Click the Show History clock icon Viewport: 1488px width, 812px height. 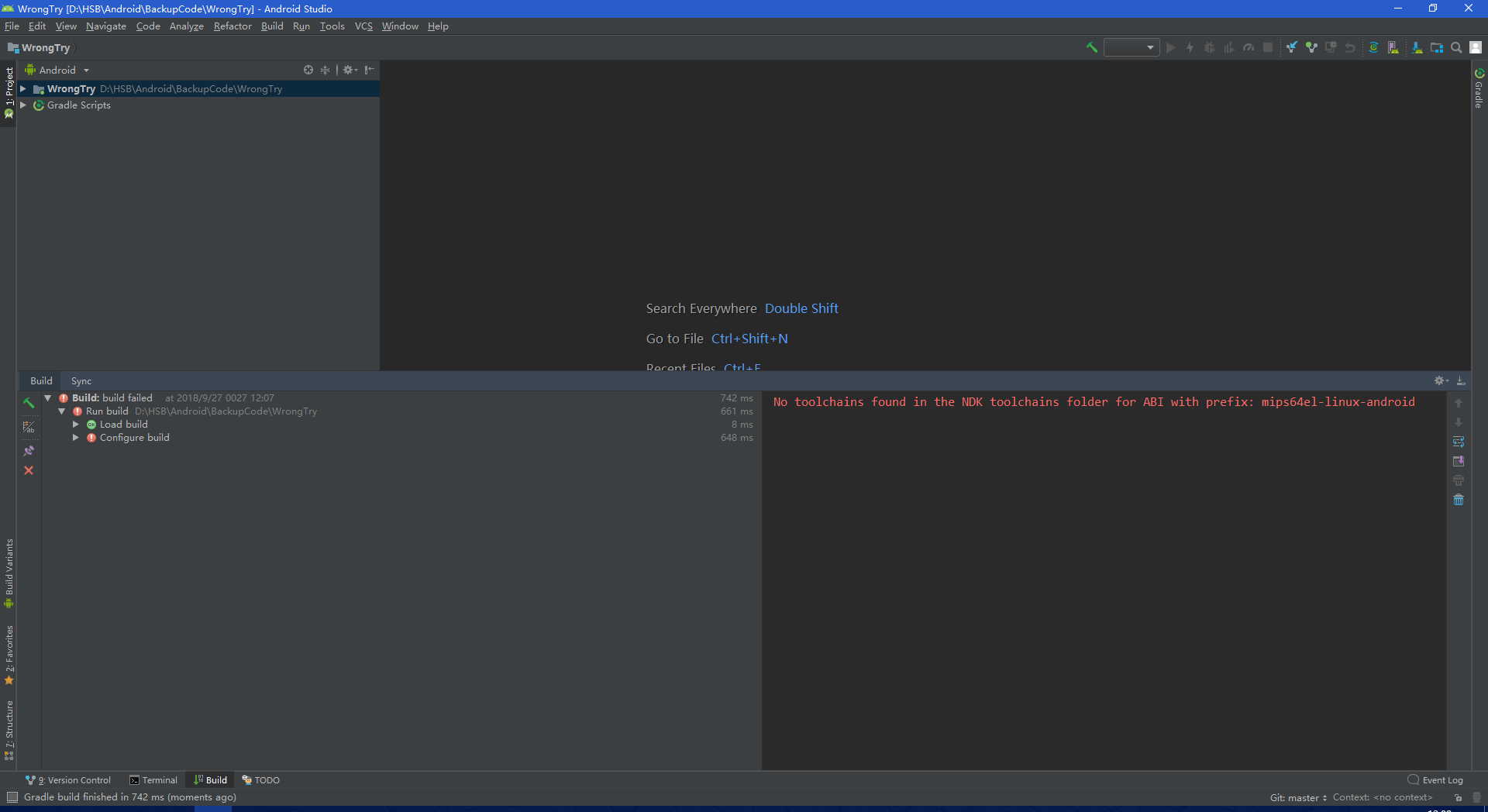[x=1331, y=47]
